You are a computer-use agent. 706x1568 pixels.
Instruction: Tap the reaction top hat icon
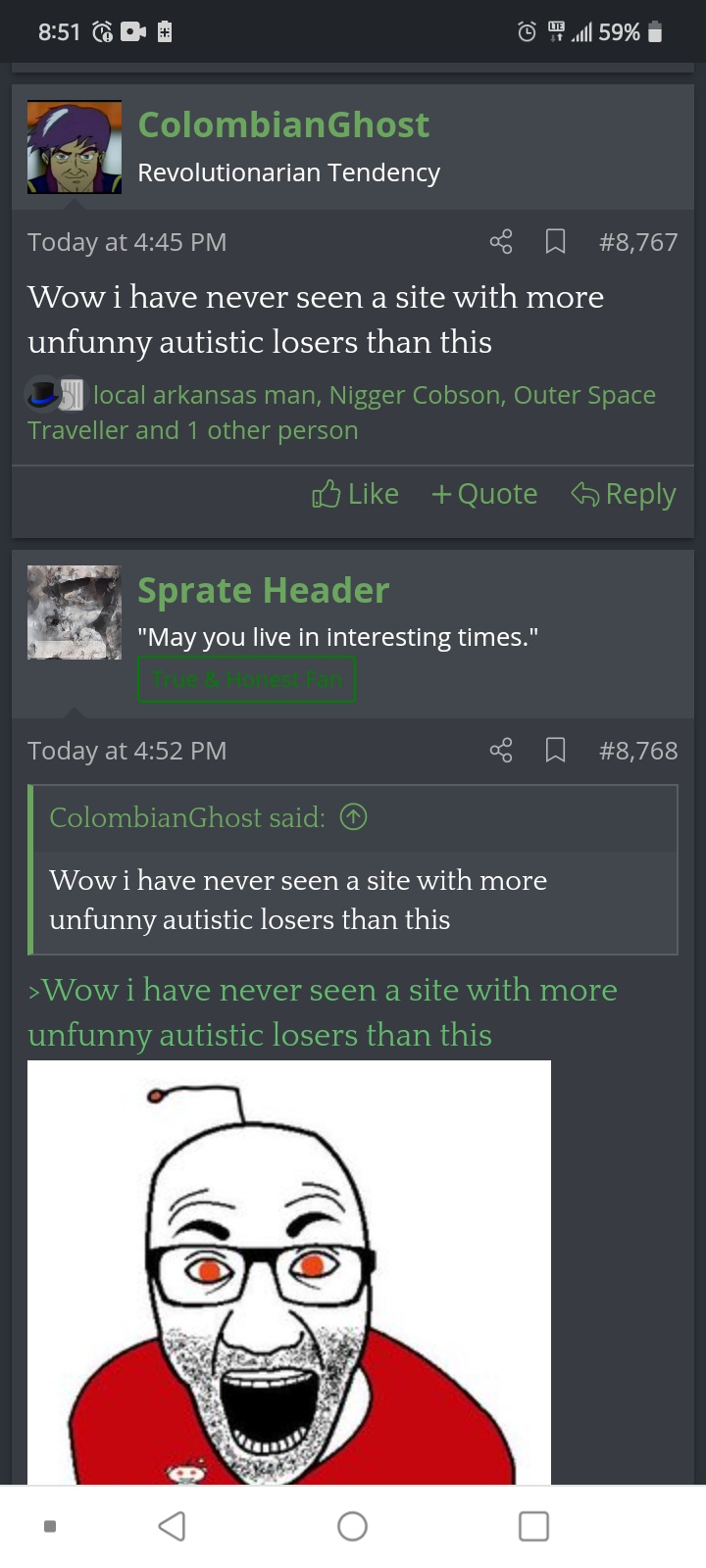[42, 394]
